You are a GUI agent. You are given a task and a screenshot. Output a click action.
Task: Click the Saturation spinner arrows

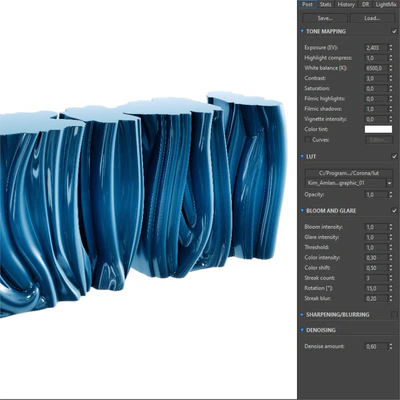click(x=391, y=89)
